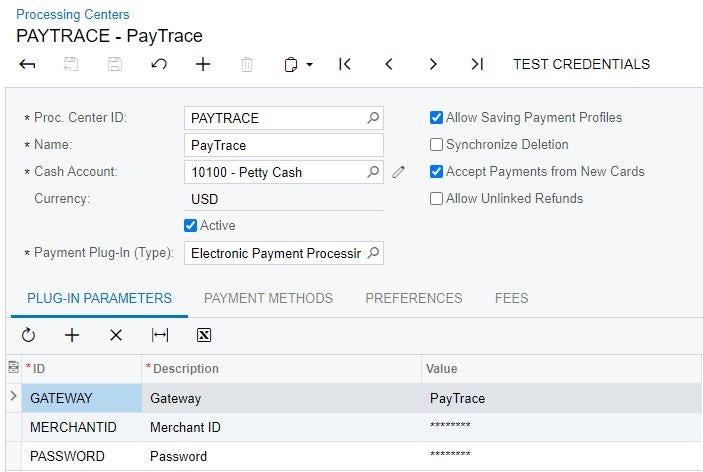Delete the selected grid row
The image size is (703, 472).
coord(116,335)
